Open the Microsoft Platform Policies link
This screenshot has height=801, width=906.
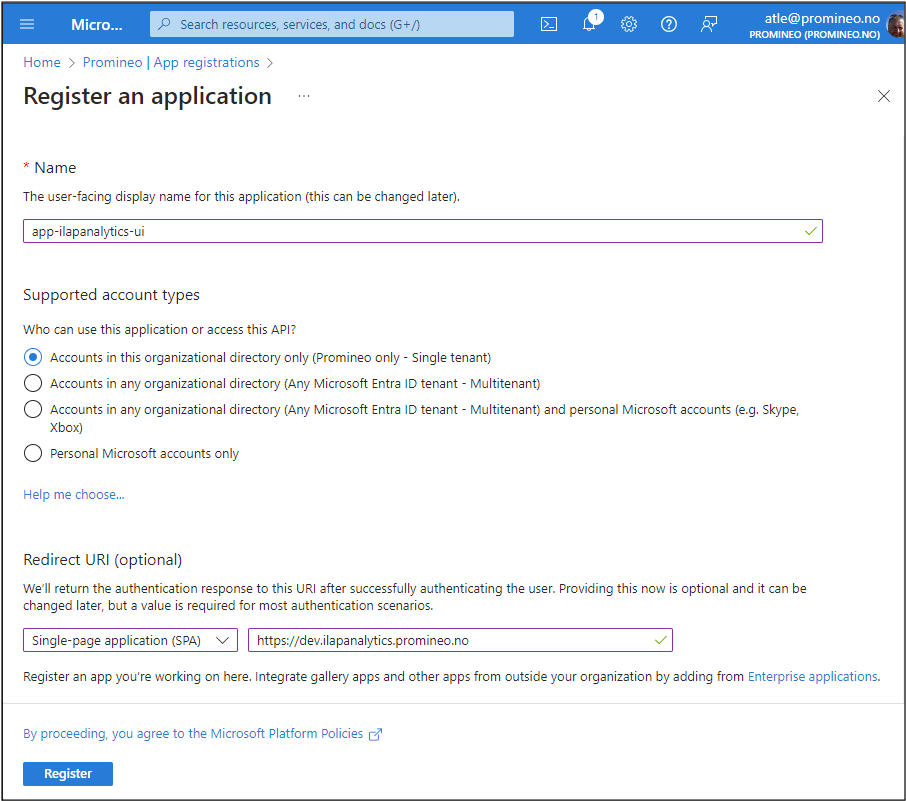pos(193,733)
